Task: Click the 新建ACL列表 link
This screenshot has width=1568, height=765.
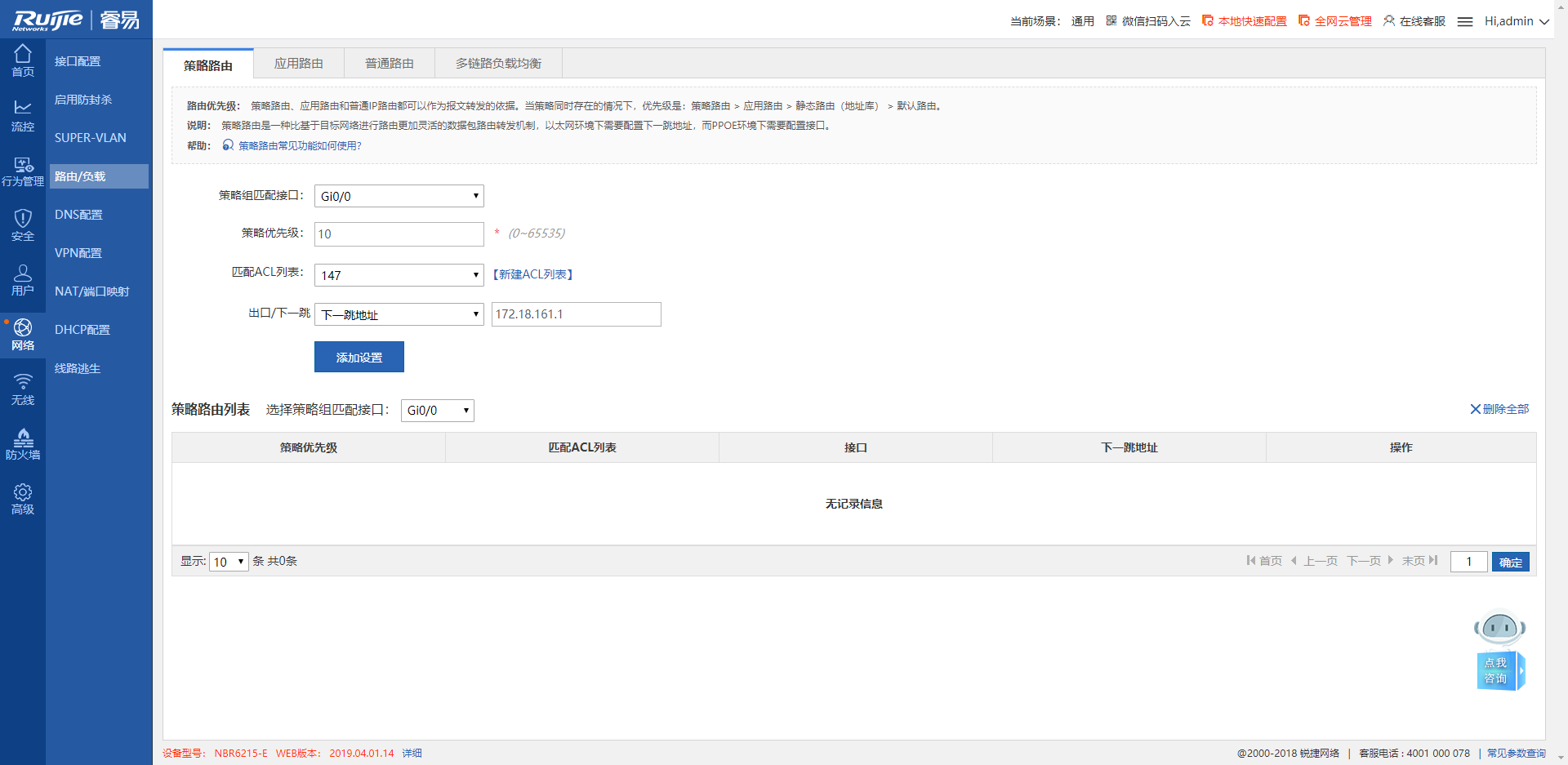Action: click(532, 274)
